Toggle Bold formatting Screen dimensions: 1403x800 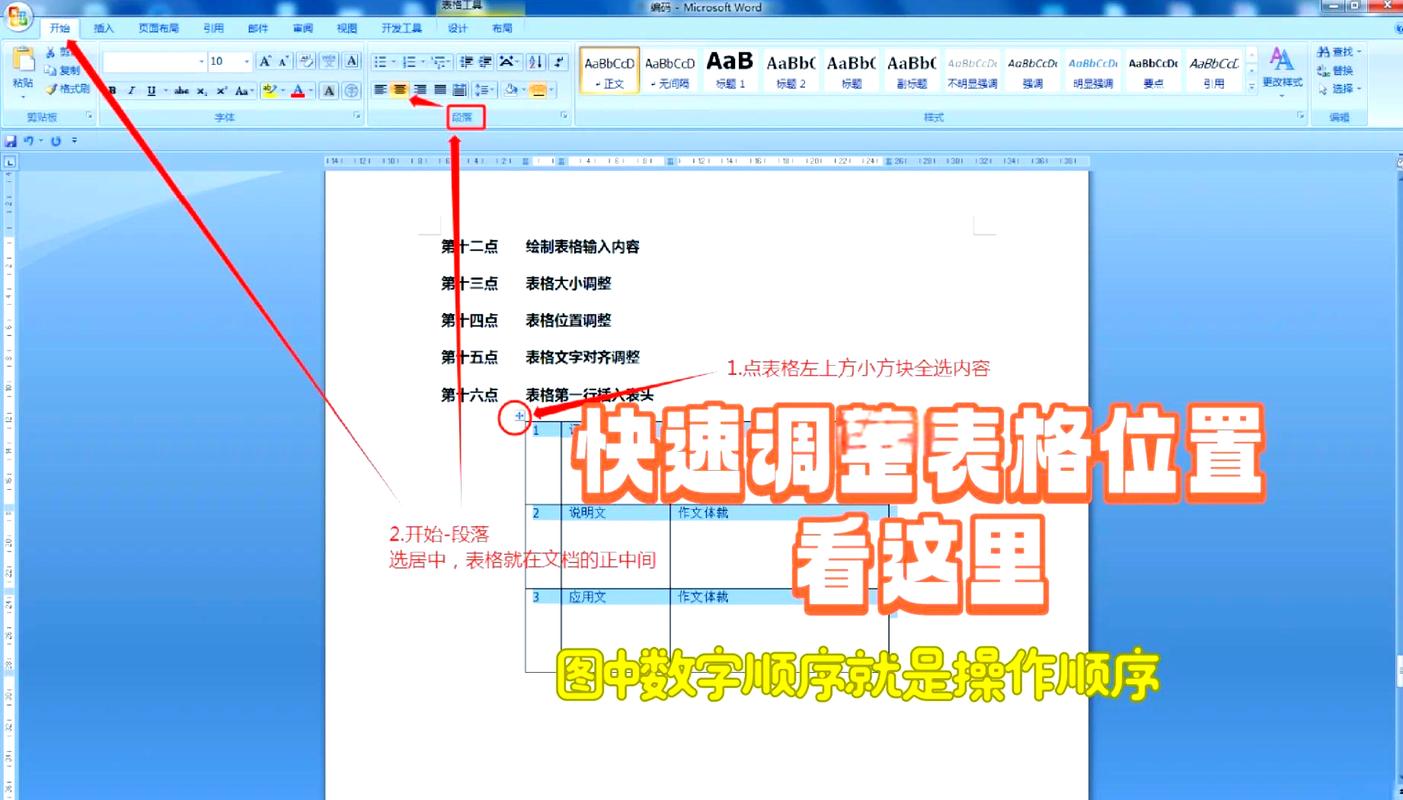tap(112, 91)
